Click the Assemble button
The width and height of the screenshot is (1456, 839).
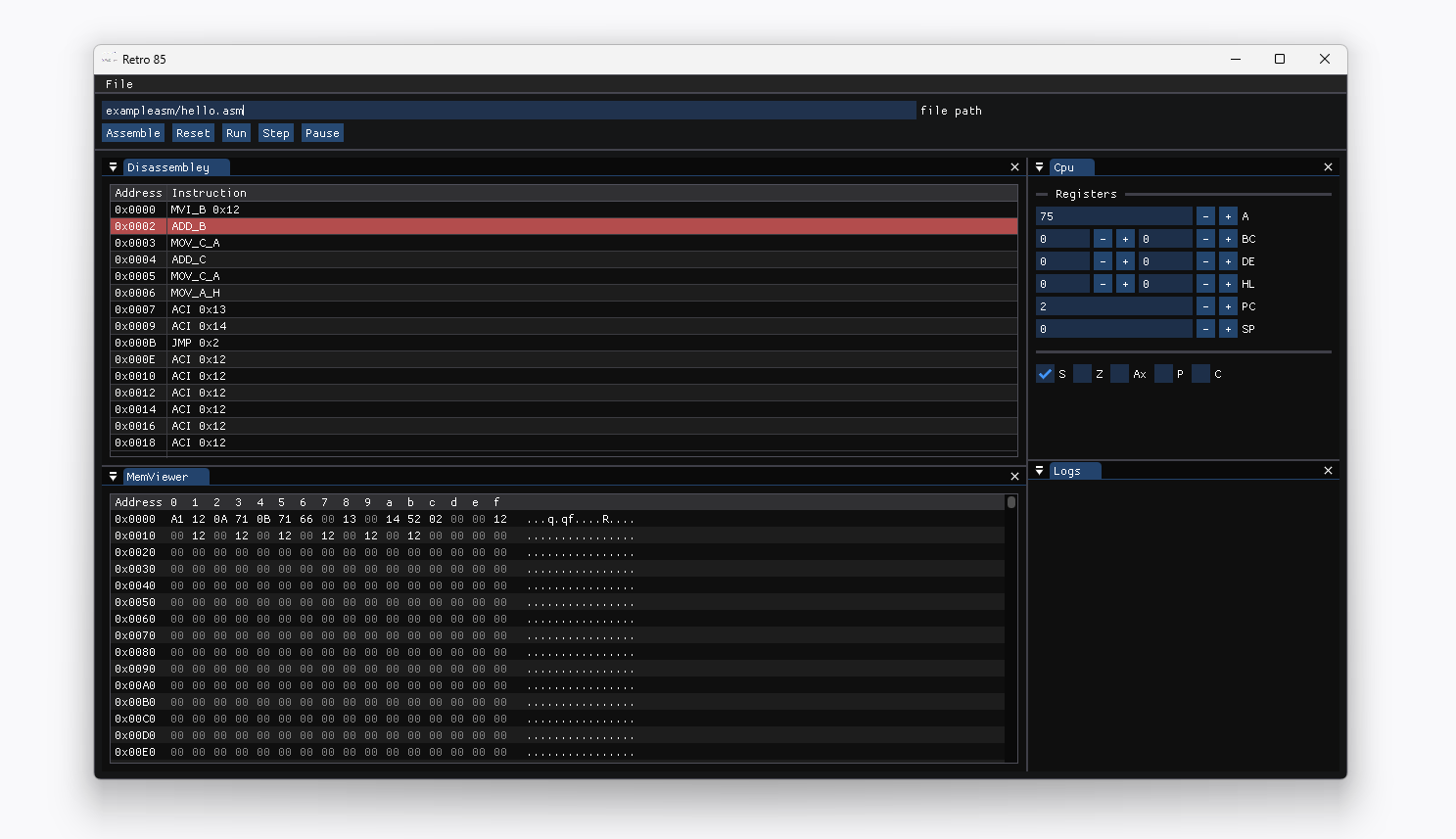[x=133, y=133]
